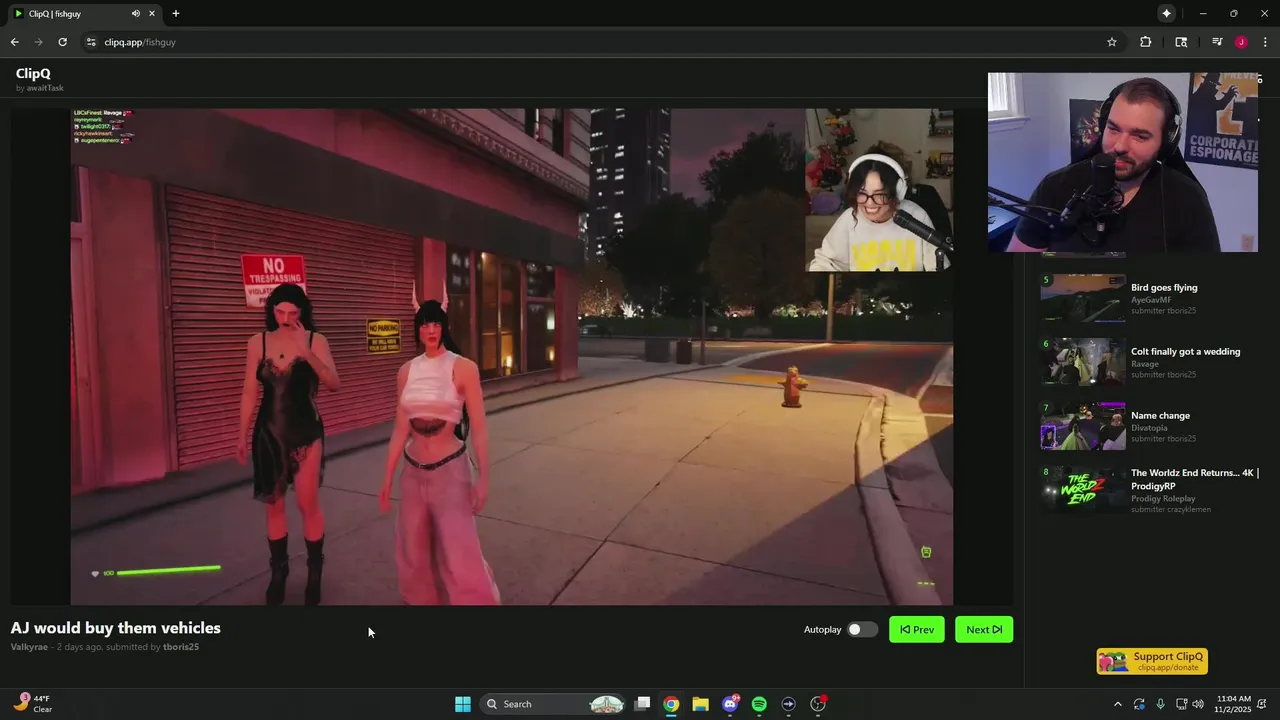Select the ClipQ | fishguy tab
Image resolution: width=1280 pixels, height=720 pixels.
pos(82,14)
